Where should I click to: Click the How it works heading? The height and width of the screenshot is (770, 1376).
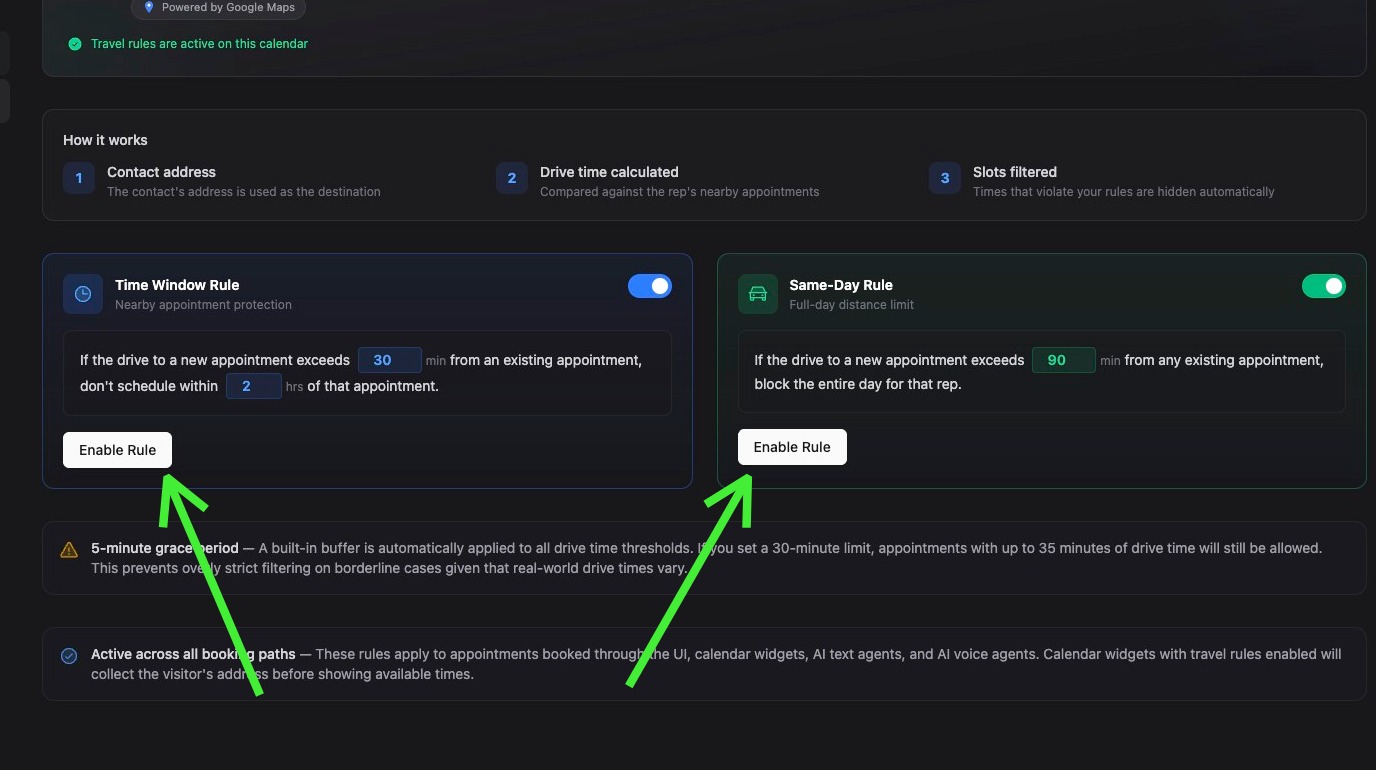(105, 140)
